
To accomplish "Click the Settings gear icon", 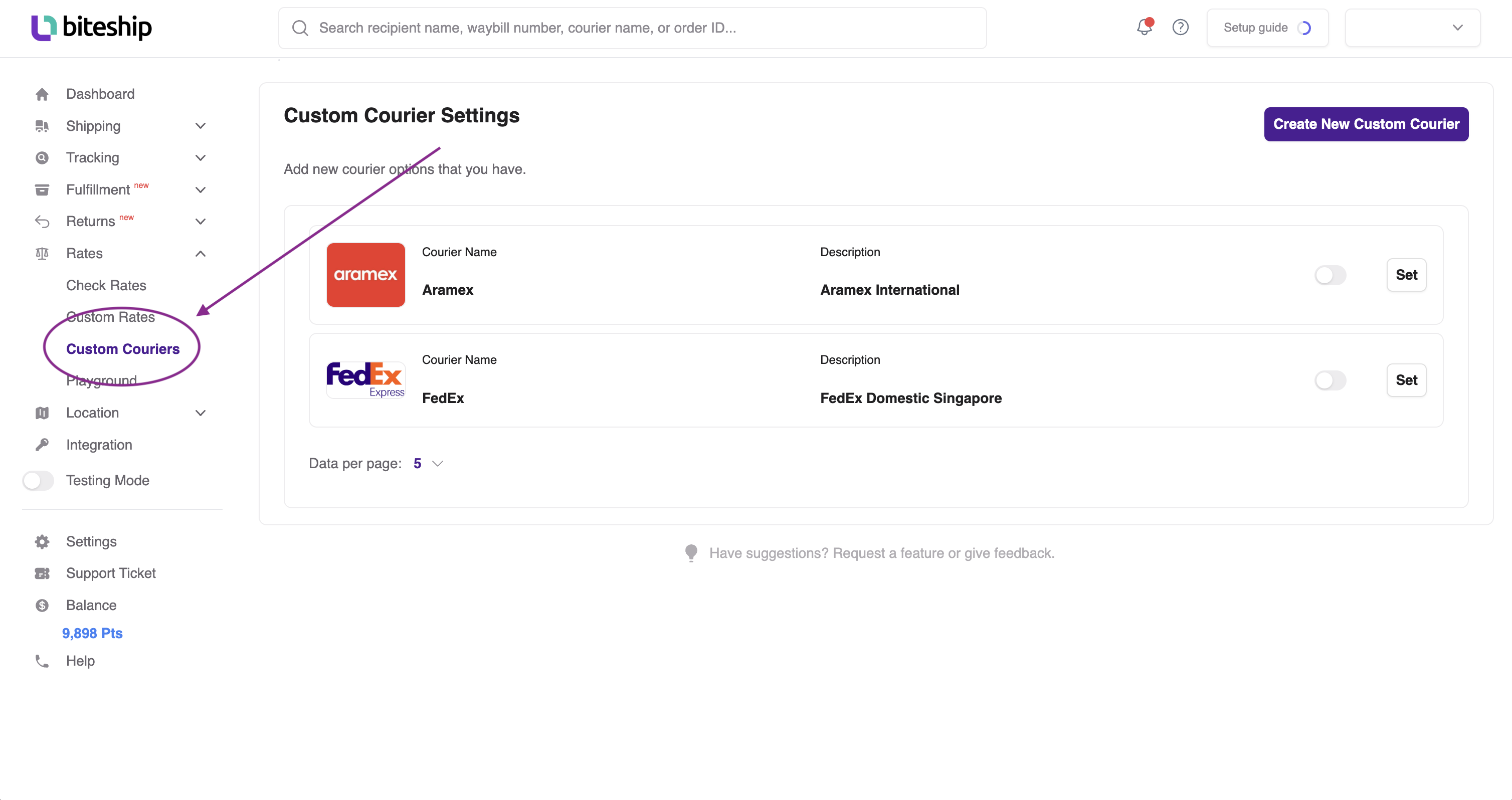I will 42,542.
